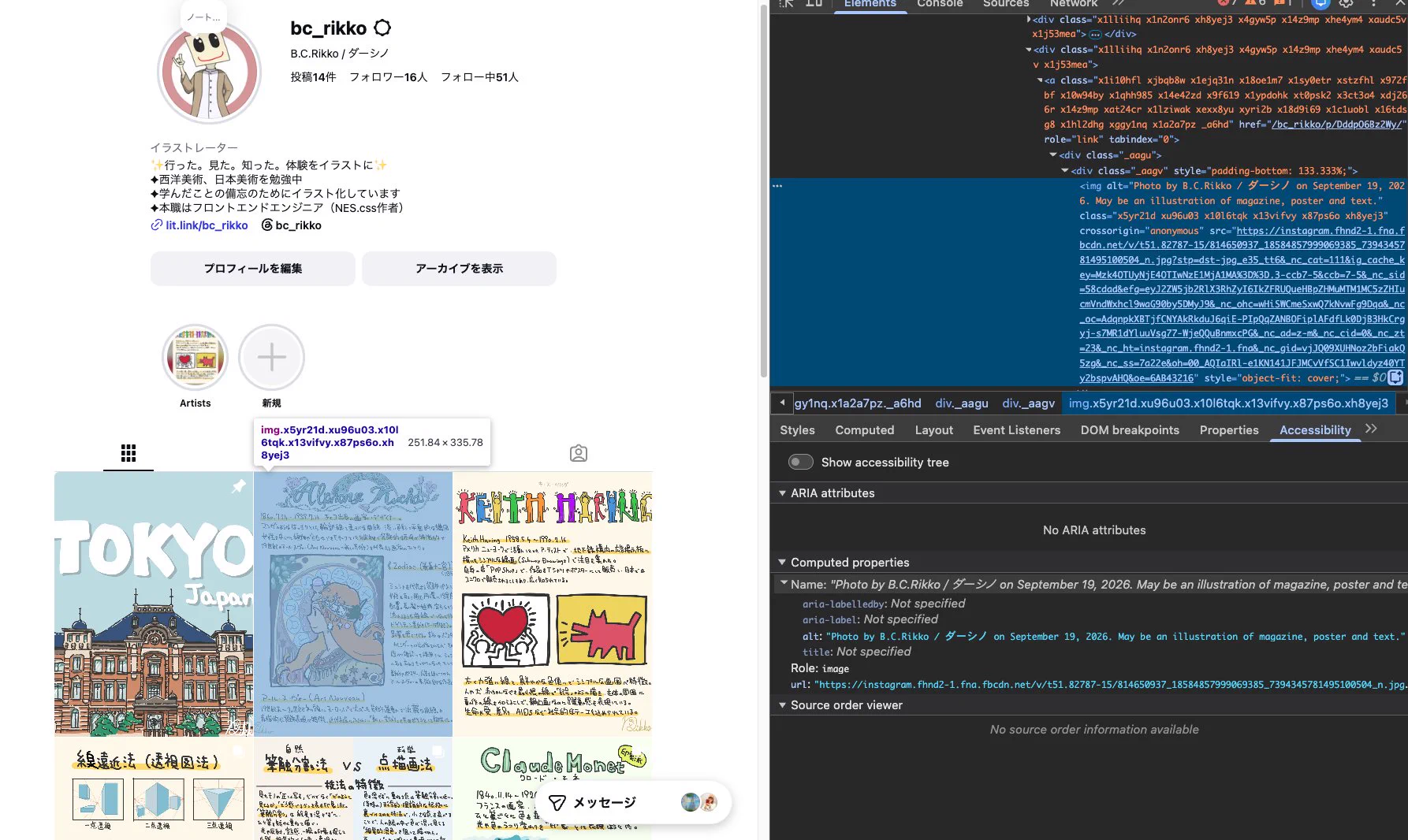Switch to the Sources panel tab
1408x840 pixels.
pyautogui.click(x=1005, y=4)
